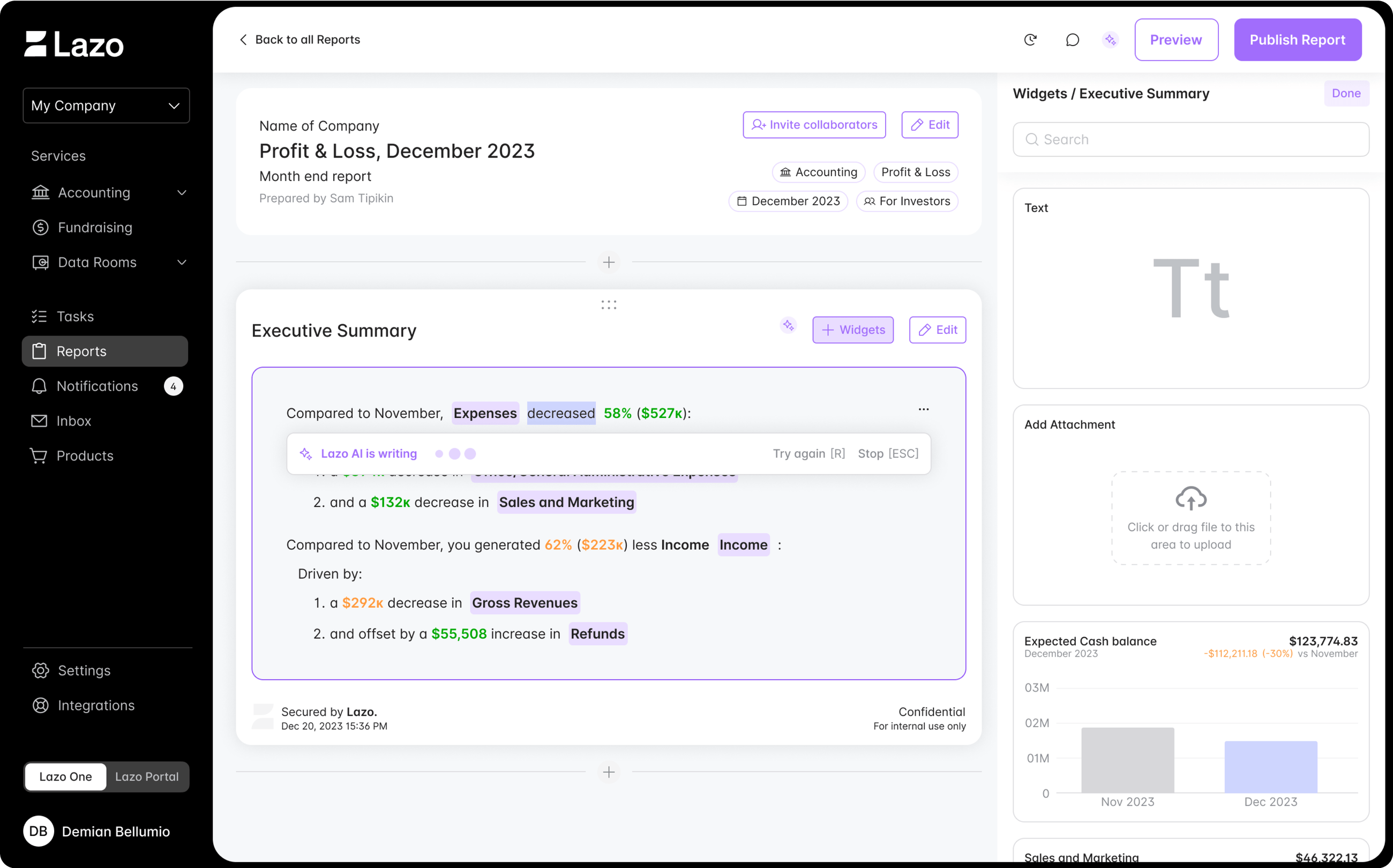This screenshot has height=868, width=1393.
Task: Open the three-dots menu in summary text block
Action: pyautogui.click(x=924, y=409)
